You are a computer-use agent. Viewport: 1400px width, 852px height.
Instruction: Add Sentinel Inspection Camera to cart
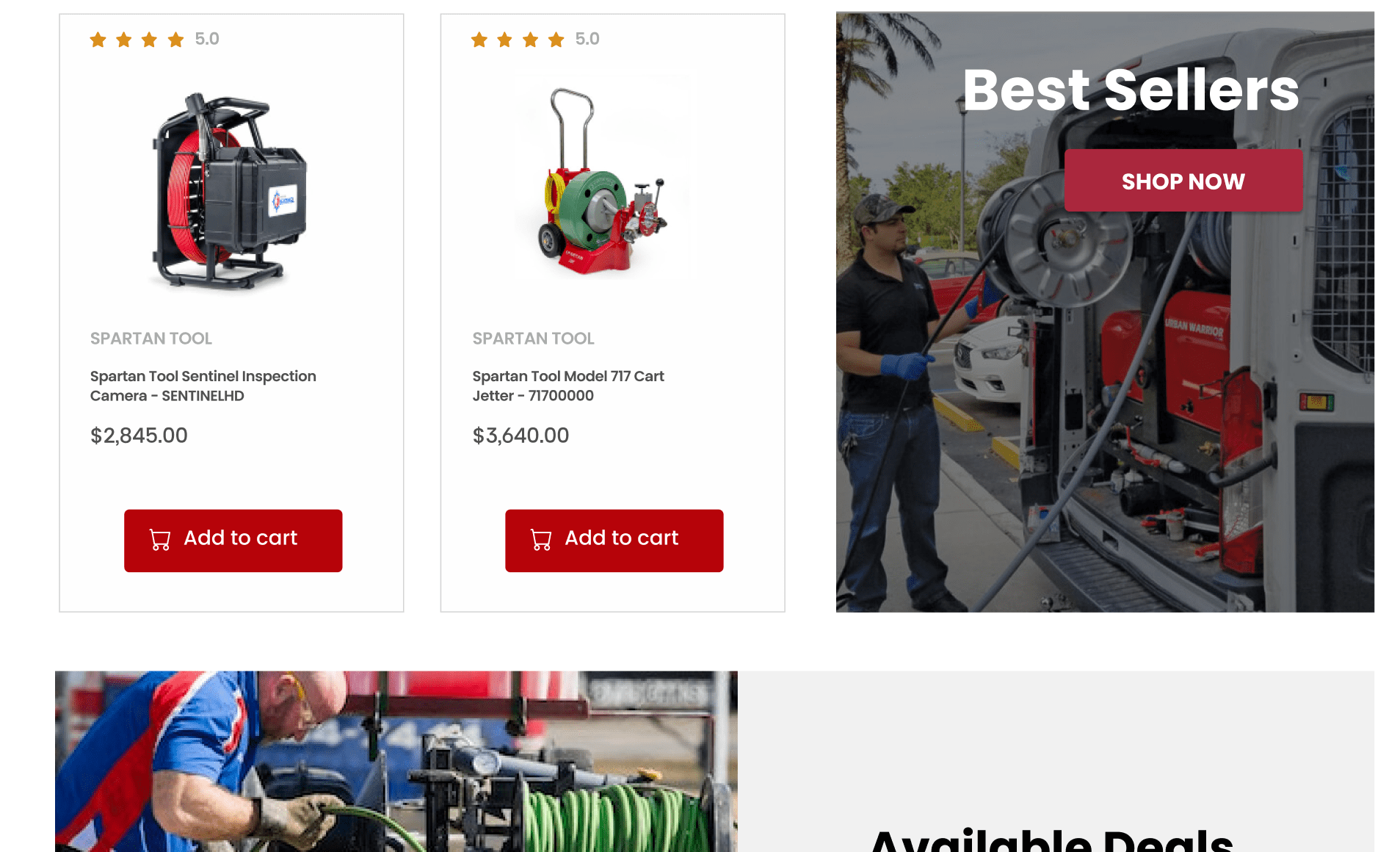[233, 541]
